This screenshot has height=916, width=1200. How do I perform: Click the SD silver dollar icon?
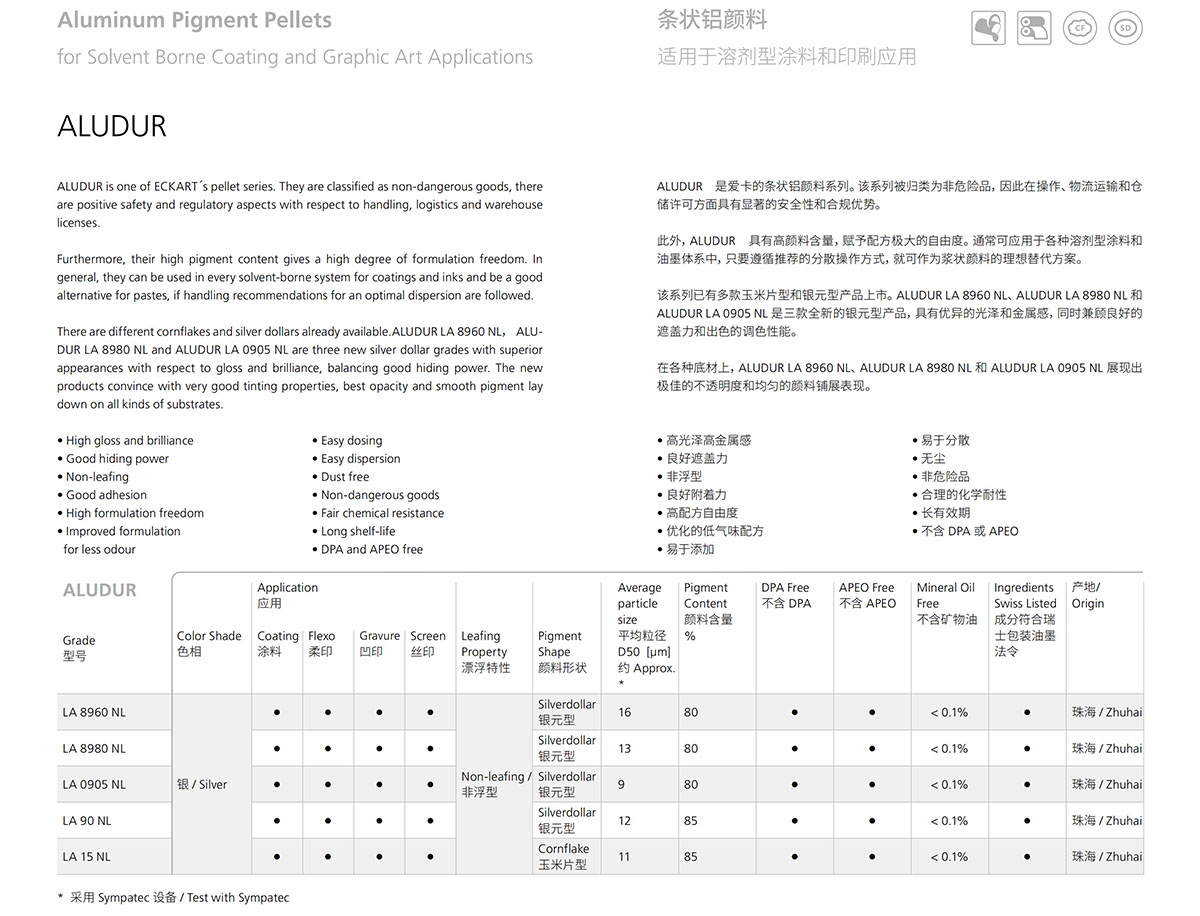[x=1125, y=28]
